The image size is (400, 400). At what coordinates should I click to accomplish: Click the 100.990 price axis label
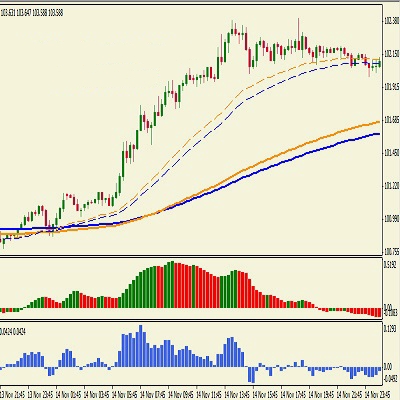click(392, 219)
